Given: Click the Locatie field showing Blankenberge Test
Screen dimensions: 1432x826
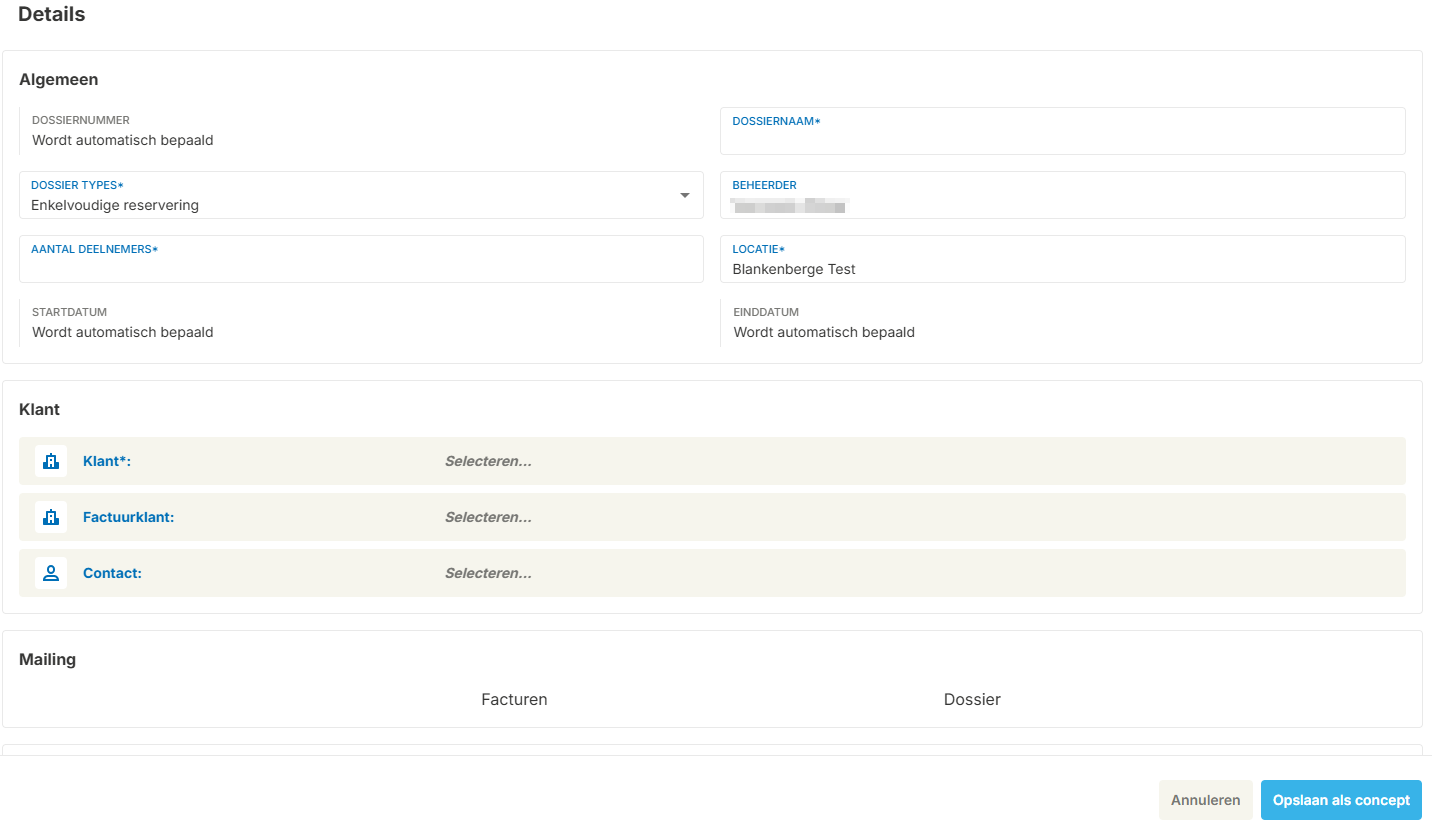Looking at the screenshot, I should (1063, 259).
